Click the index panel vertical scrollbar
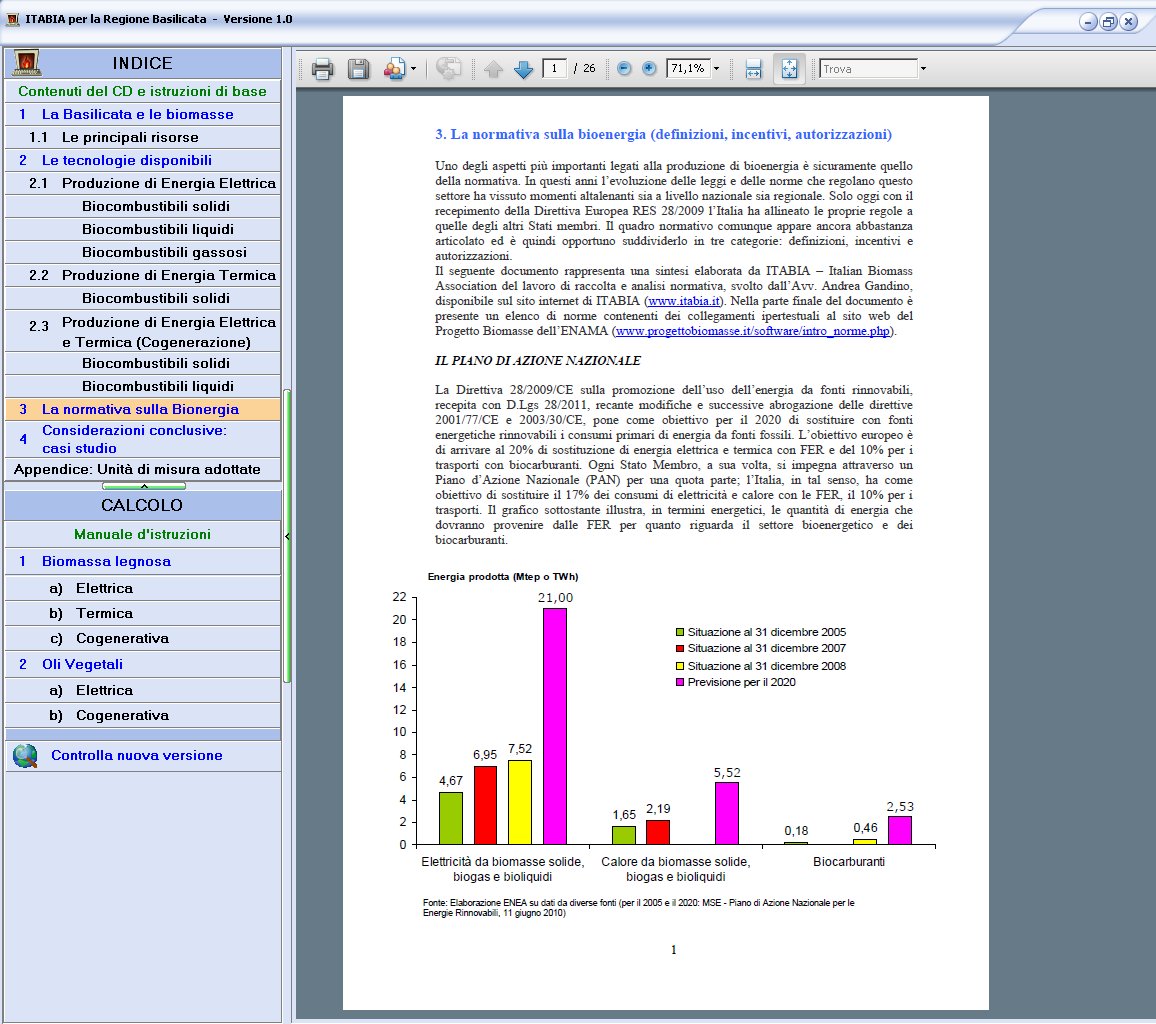 click(288, 536)
